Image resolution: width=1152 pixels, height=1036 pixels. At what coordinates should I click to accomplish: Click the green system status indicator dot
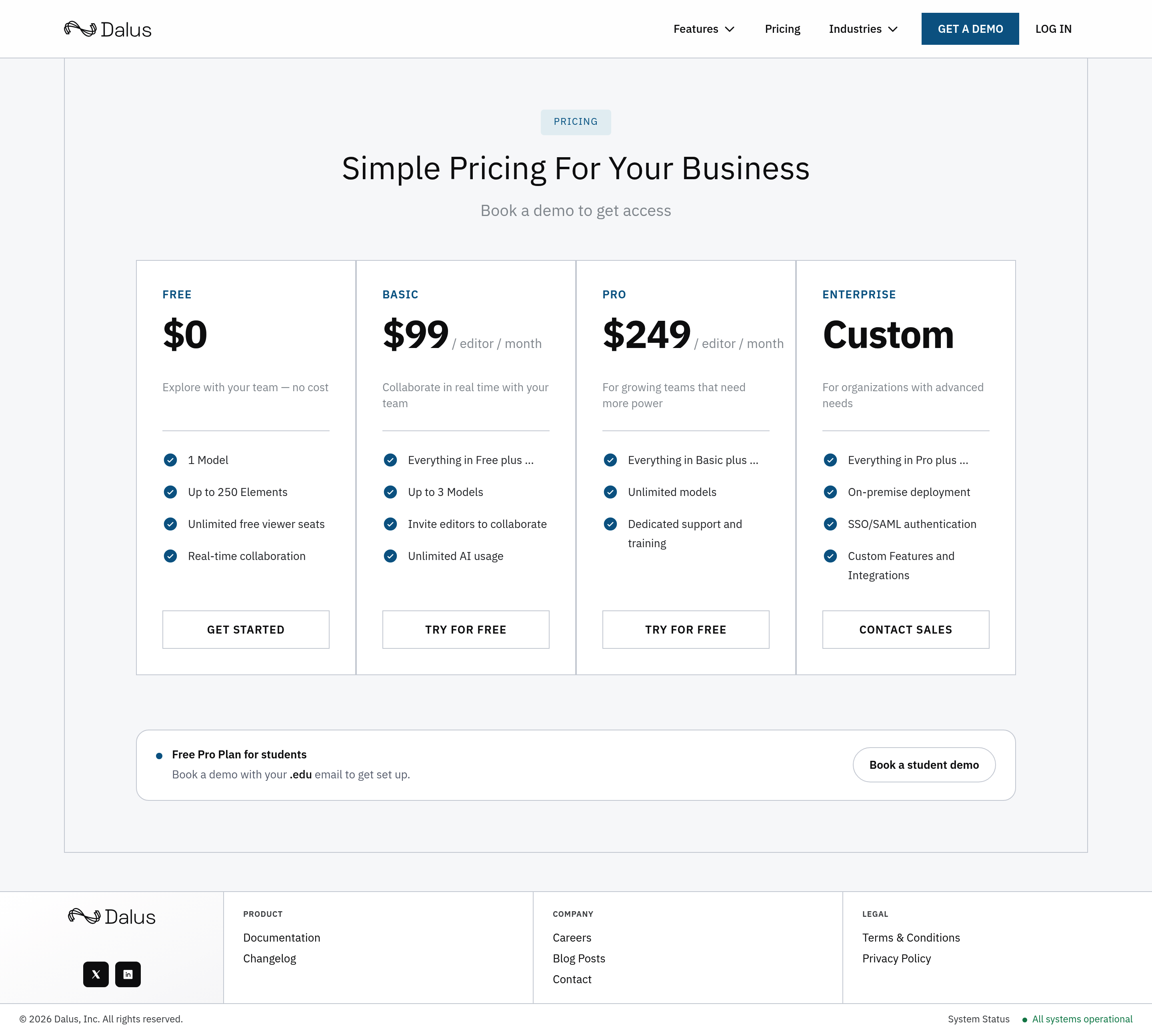pyautogui.click(x=1024, y=1020)
